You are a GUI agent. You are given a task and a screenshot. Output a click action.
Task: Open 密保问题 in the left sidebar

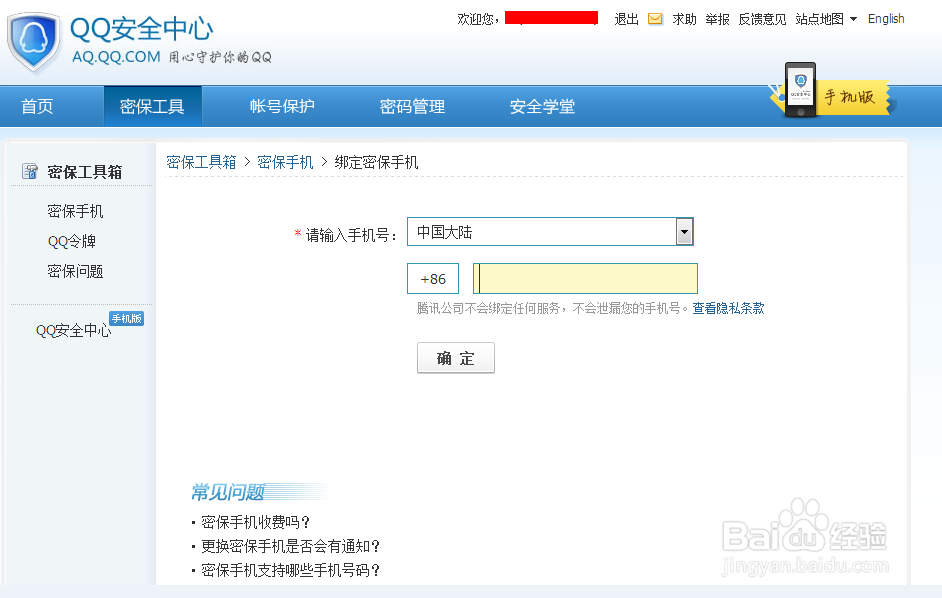tap(75, 272)
